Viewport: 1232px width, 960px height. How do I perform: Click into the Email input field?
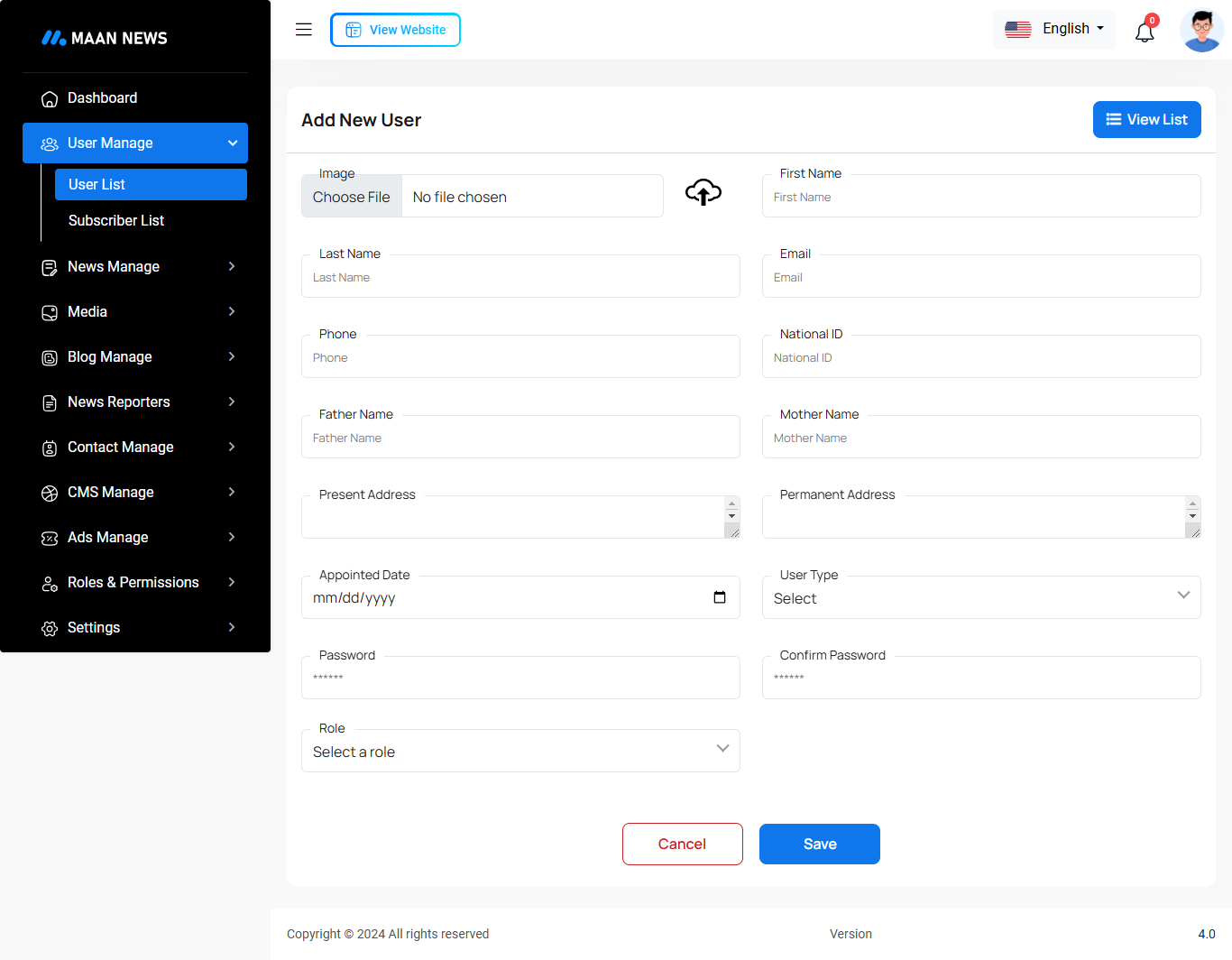point(980,277)
